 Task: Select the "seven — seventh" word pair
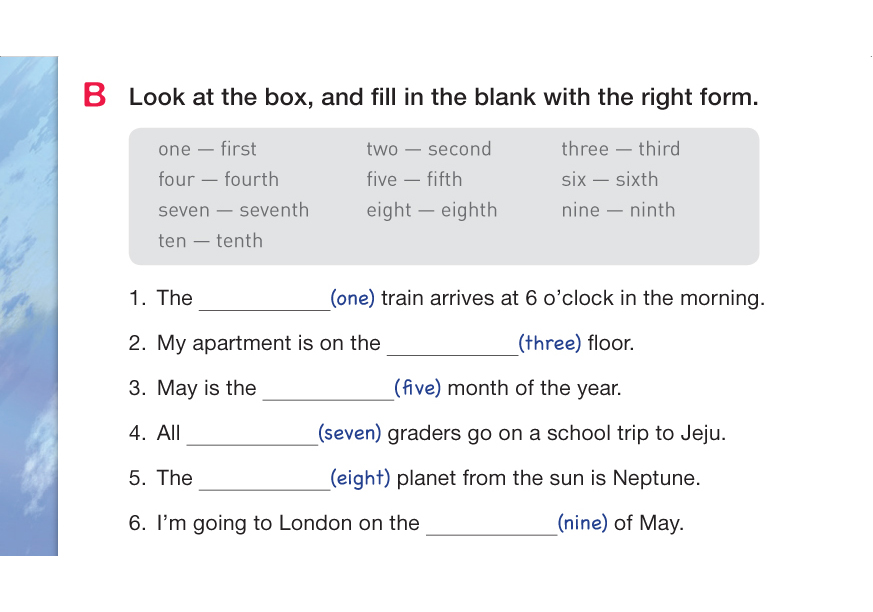click(233, 211)
